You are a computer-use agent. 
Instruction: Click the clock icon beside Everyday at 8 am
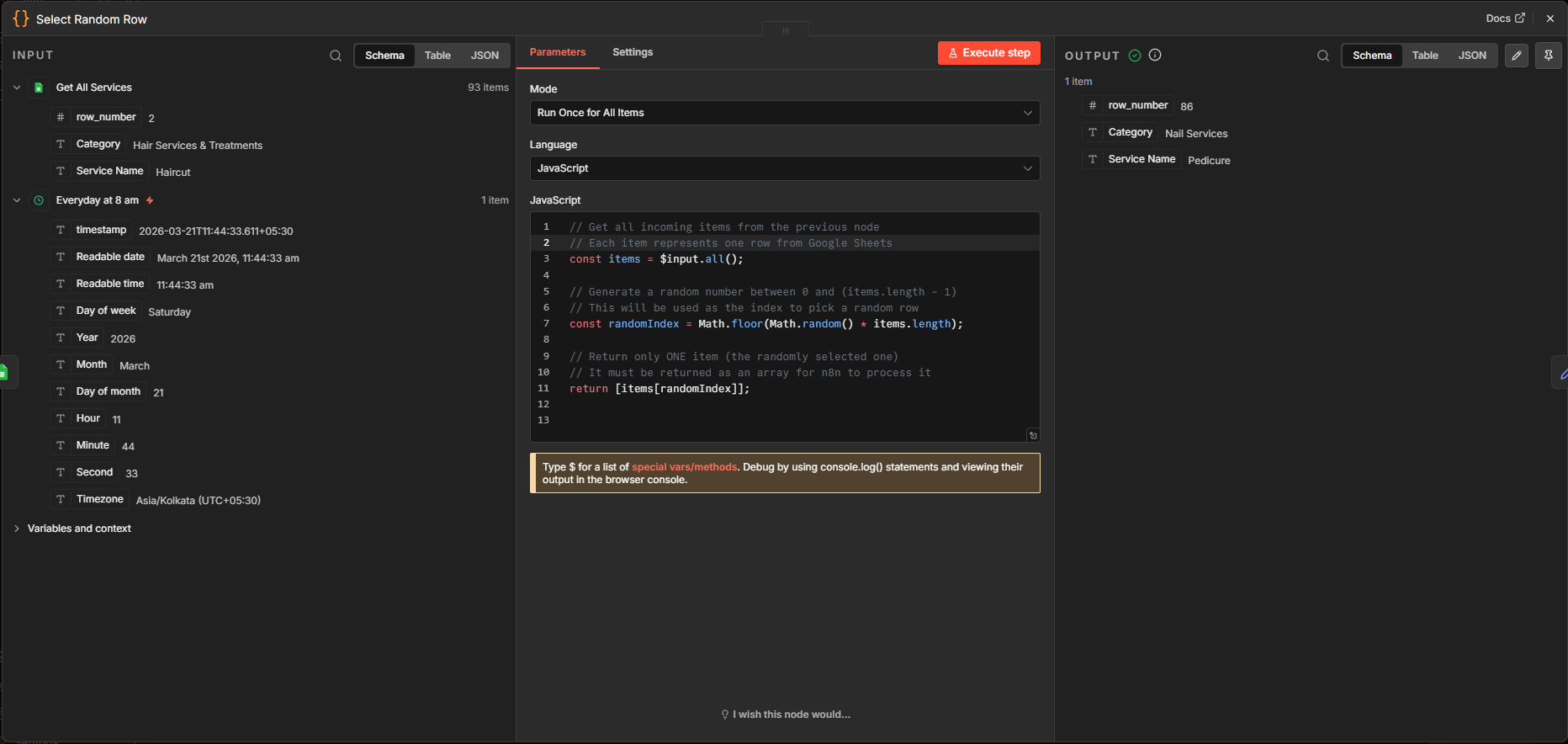point(39,200)
